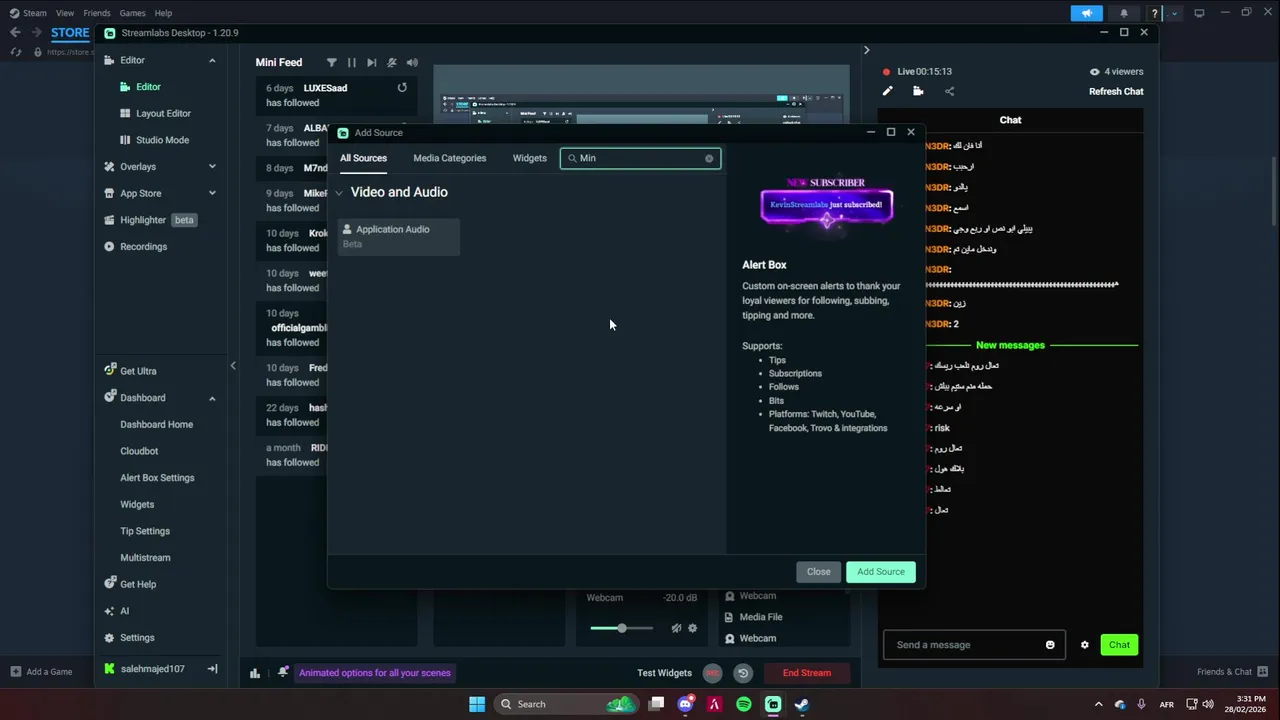Viewport: 1280px width, 720px height.
Task: Open the Windows Start menu
Action: tap(477, 704)
